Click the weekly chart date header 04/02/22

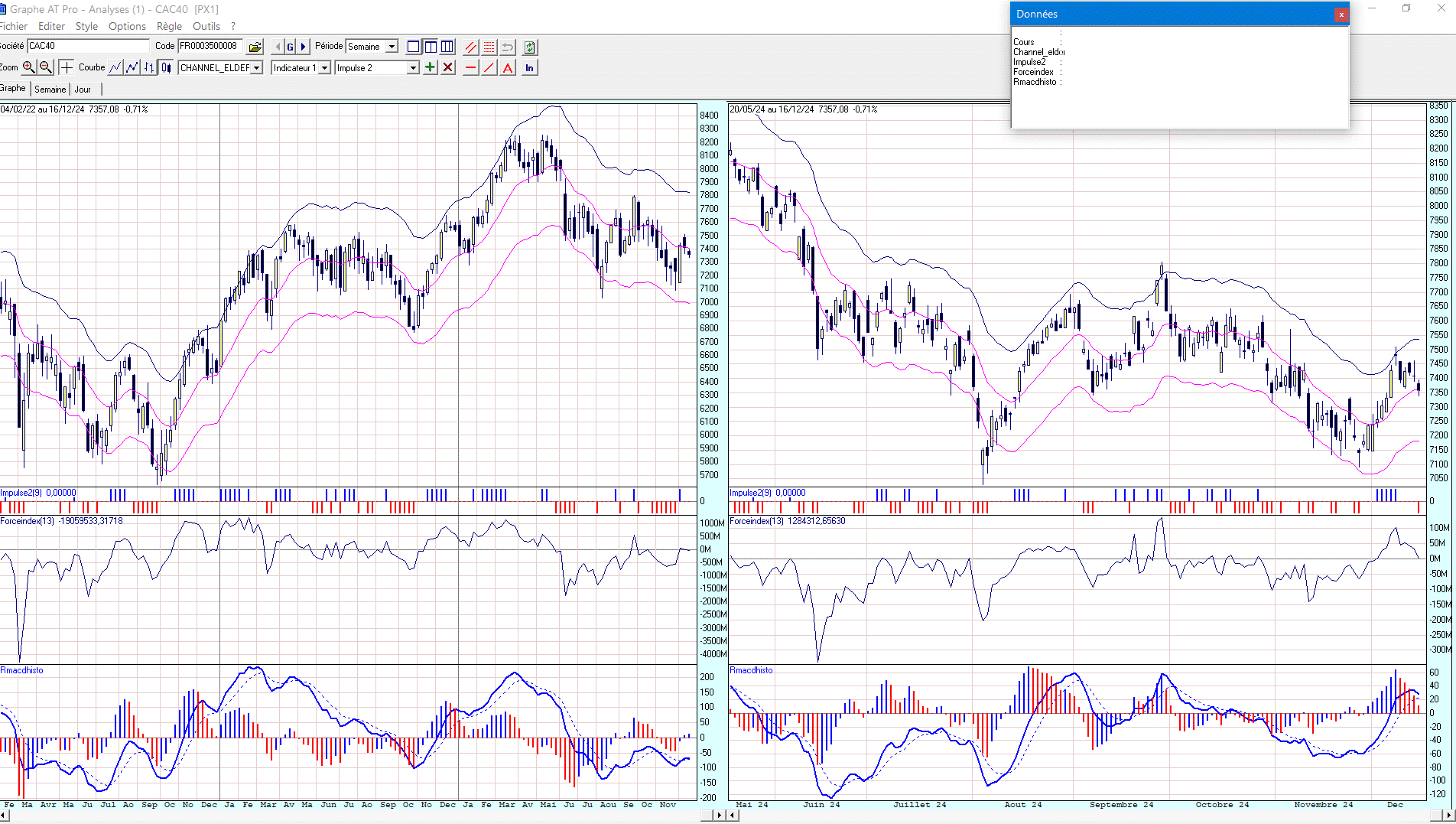74,109
